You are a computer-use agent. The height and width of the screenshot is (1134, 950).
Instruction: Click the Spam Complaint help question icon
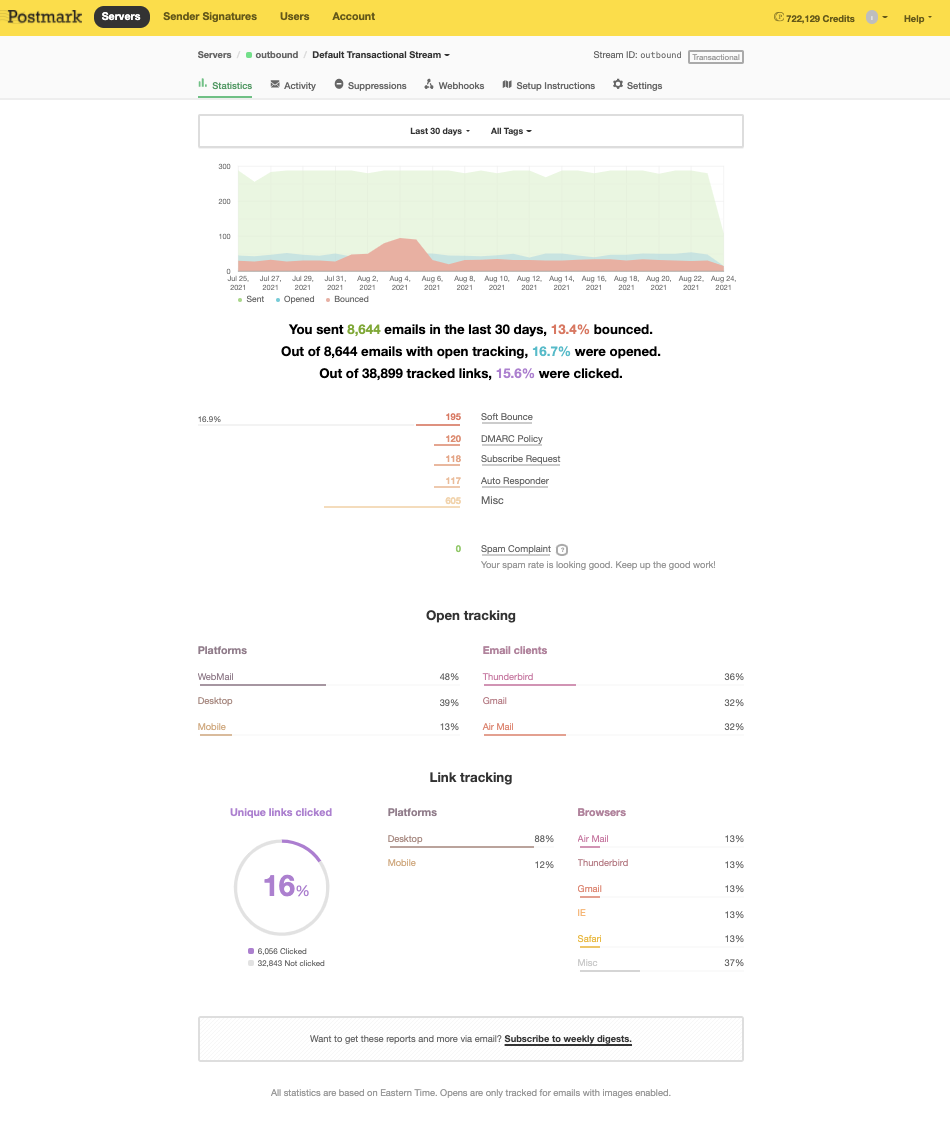[562, 550]
